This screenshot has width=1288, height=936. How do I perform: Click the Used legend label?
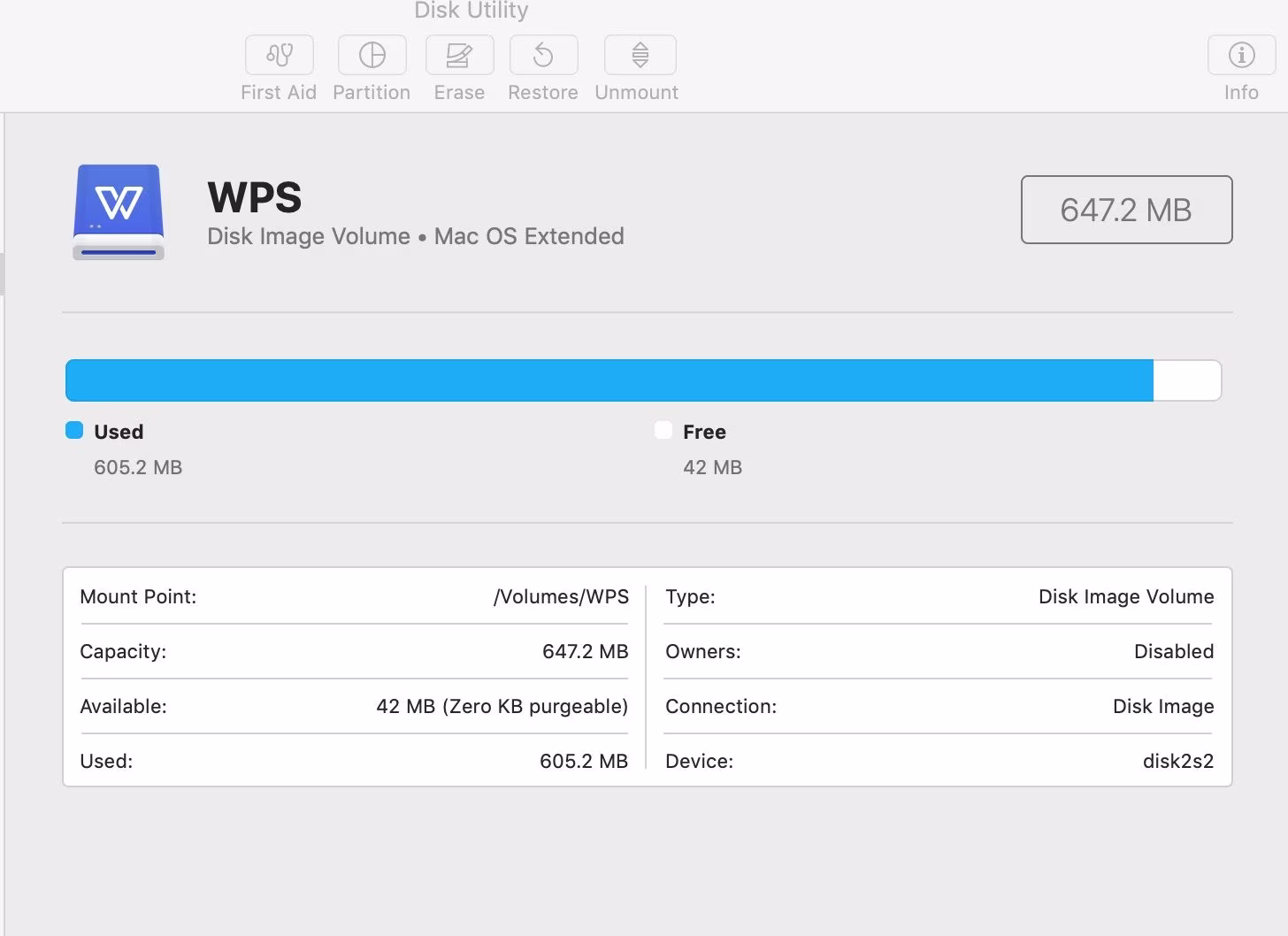pyautogui.click(x=119, y=432)
